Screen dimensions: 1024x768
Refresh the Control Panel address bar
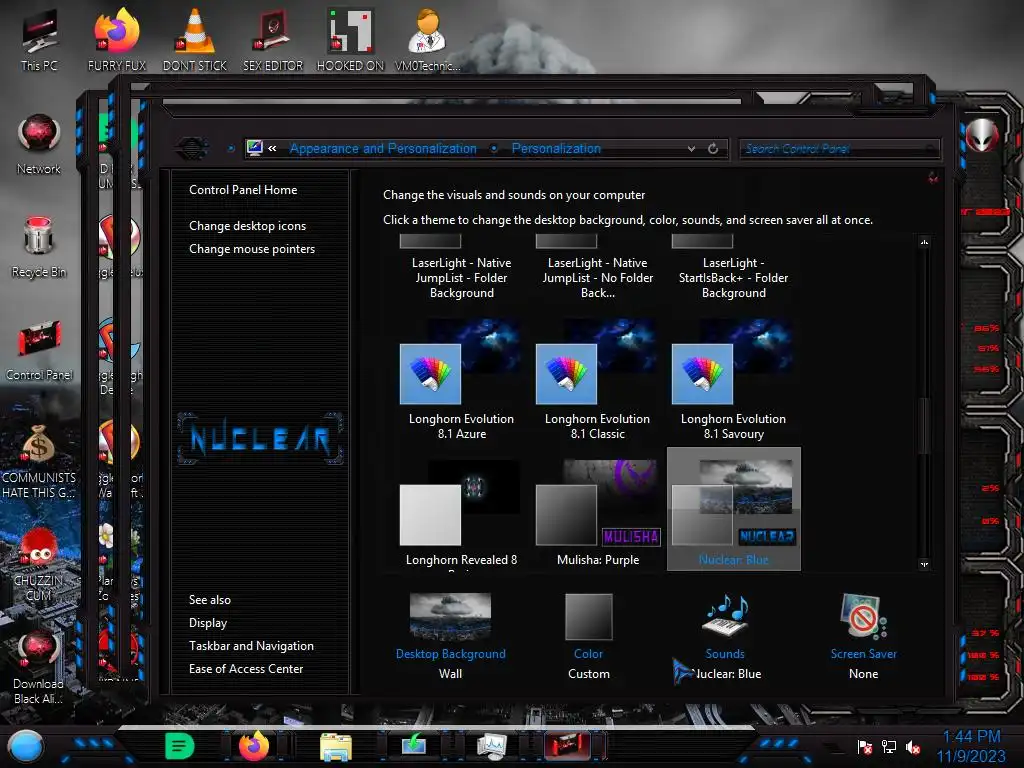pyautogui.click(x=713, y=148)
